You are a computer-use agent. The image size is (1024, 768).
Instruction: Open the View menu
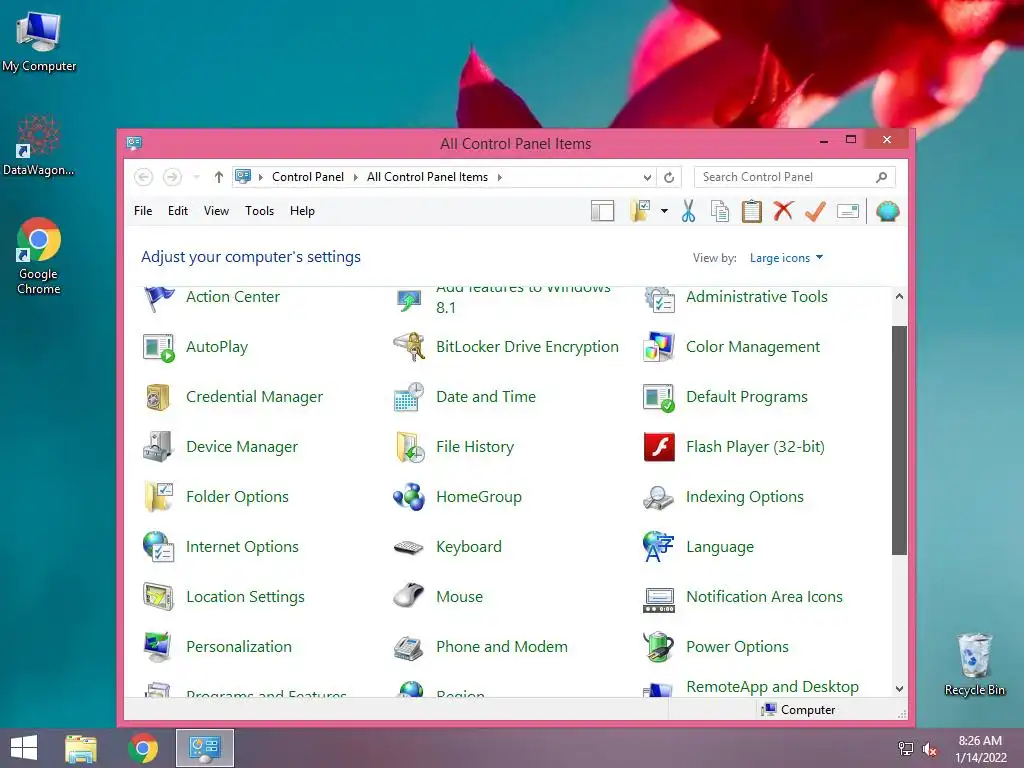click(216, 211)
